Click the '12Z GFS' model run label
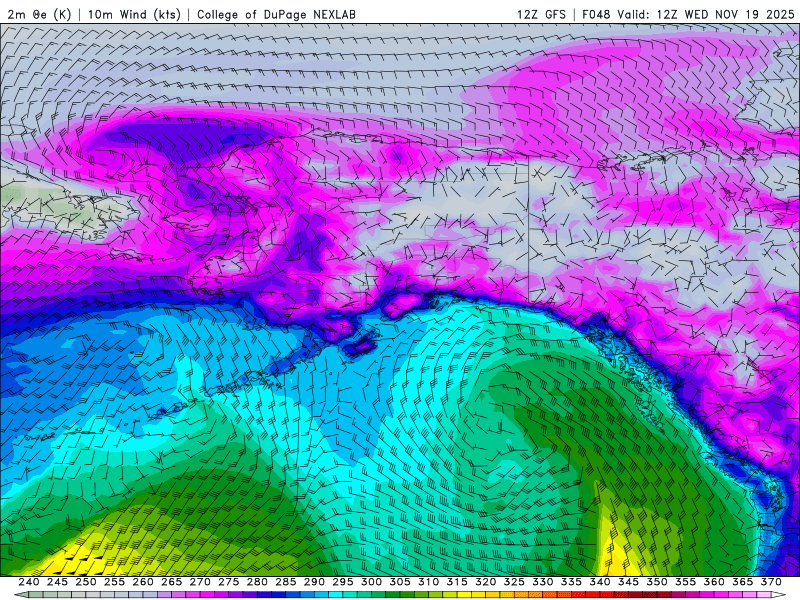 [x=541, y=14]
